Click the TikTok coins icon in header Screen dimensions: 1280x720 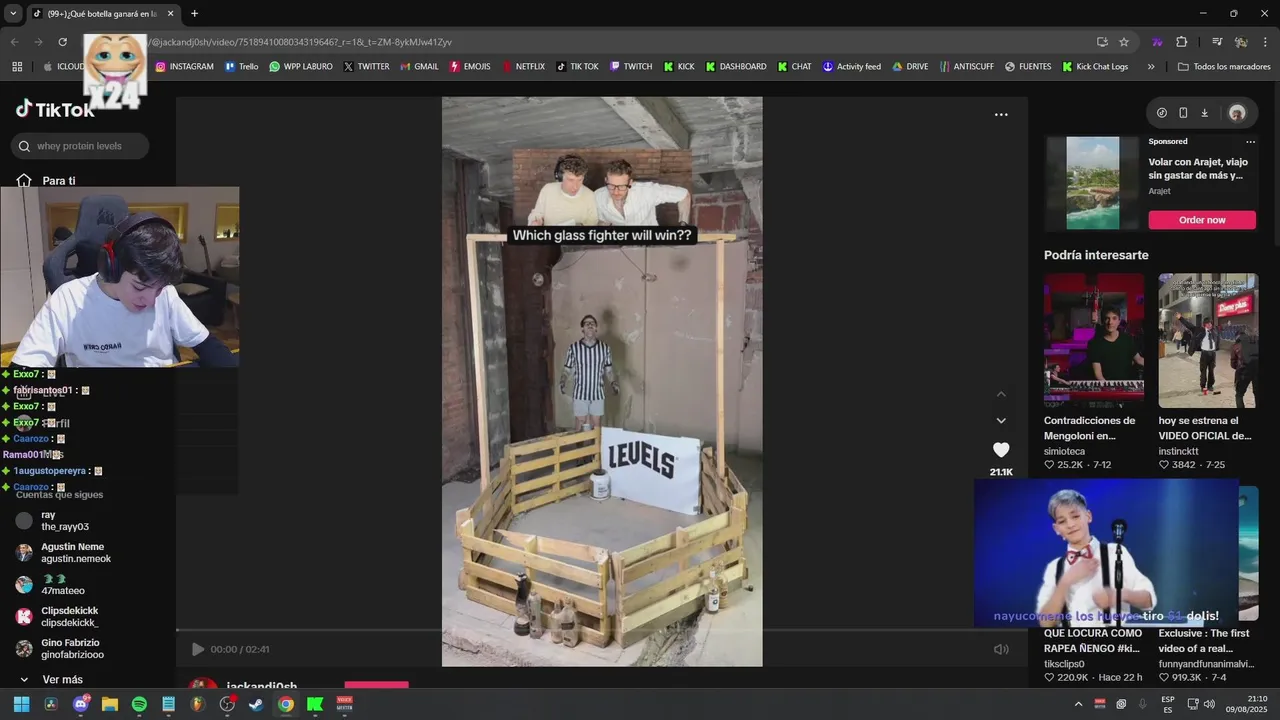point(1161,113)
